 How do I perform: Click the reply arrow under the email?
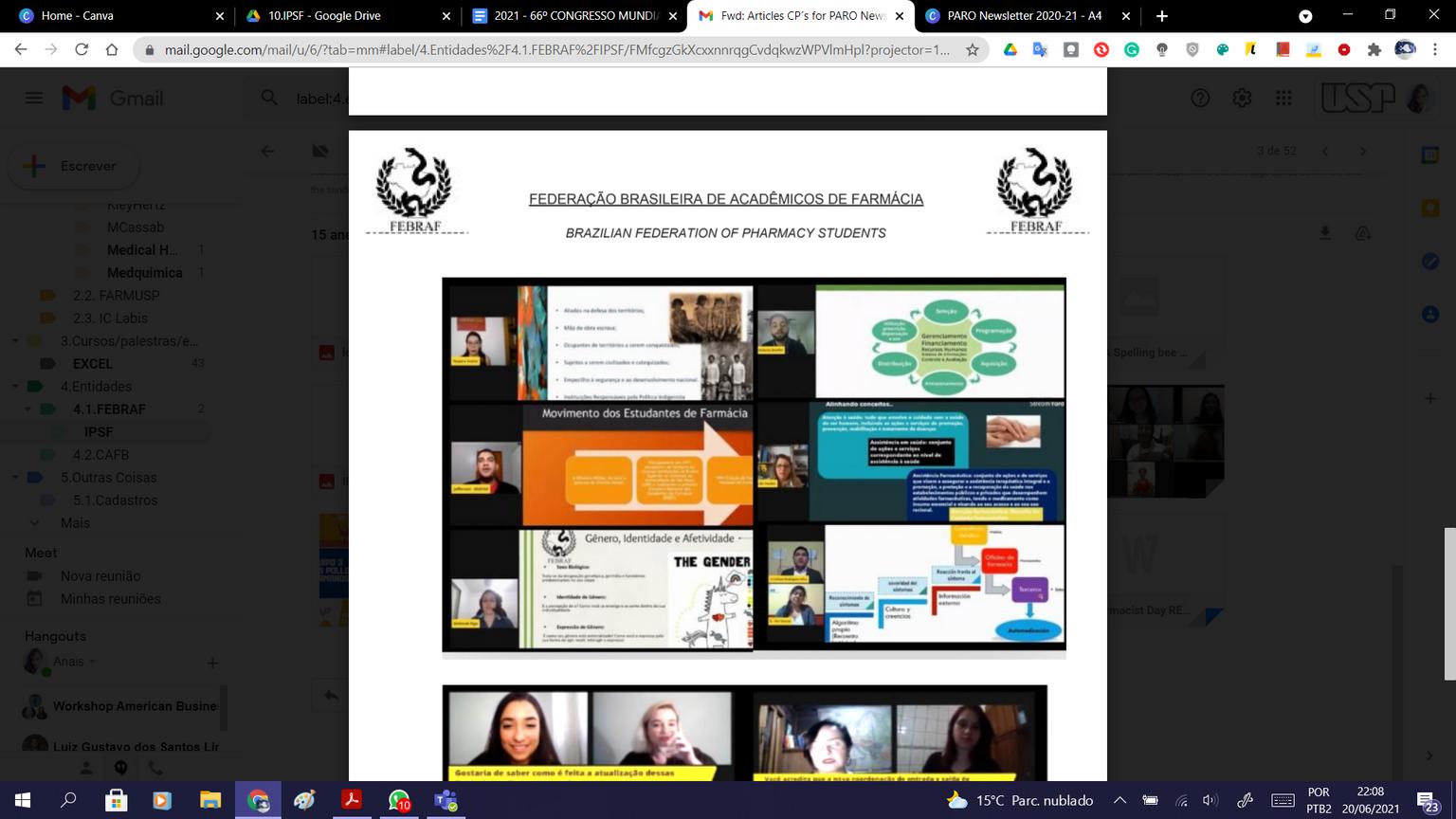point(331,696)
